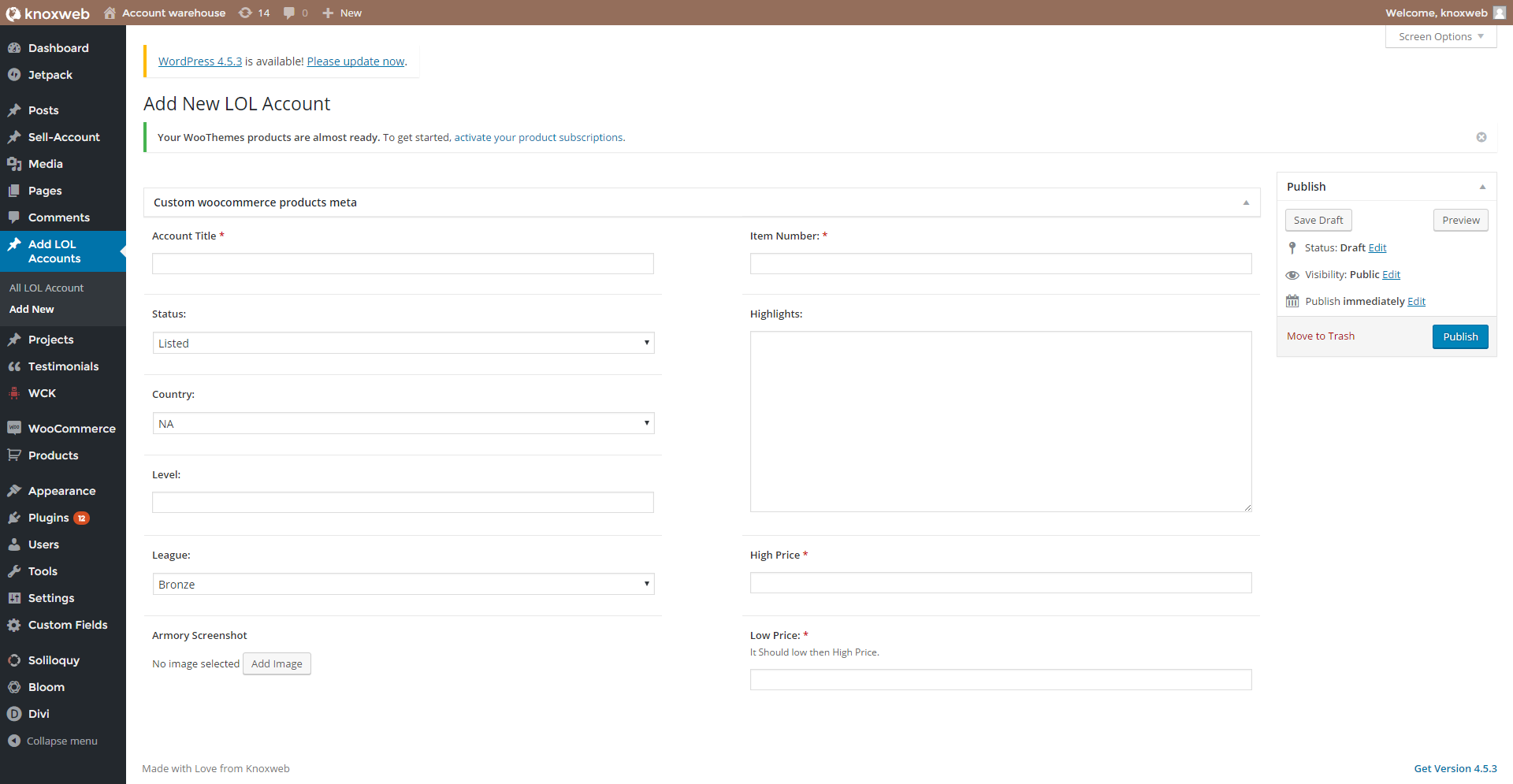
Task: Focus the High Price input field
Action: point(1001,582)
